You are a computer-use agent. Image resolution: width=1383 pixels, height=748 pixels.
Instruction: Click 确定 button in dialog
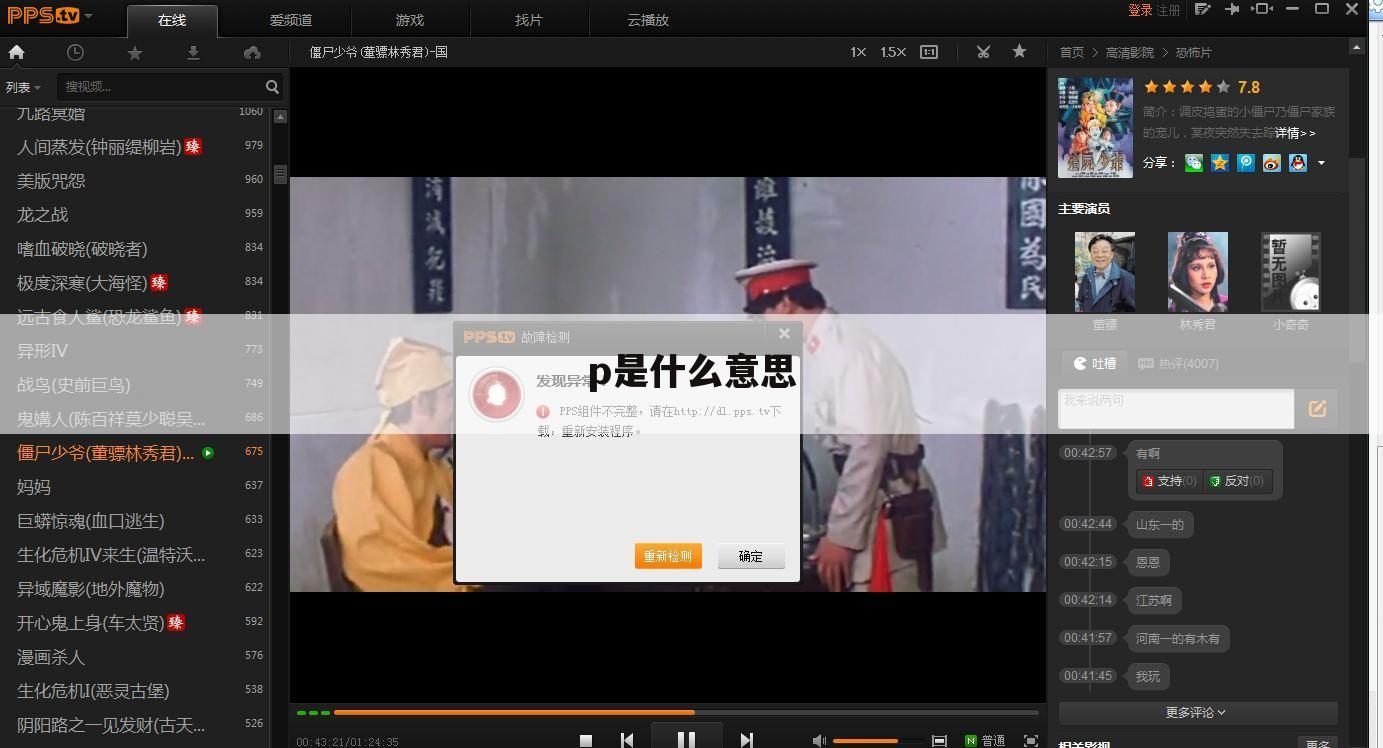pos(751,556)
